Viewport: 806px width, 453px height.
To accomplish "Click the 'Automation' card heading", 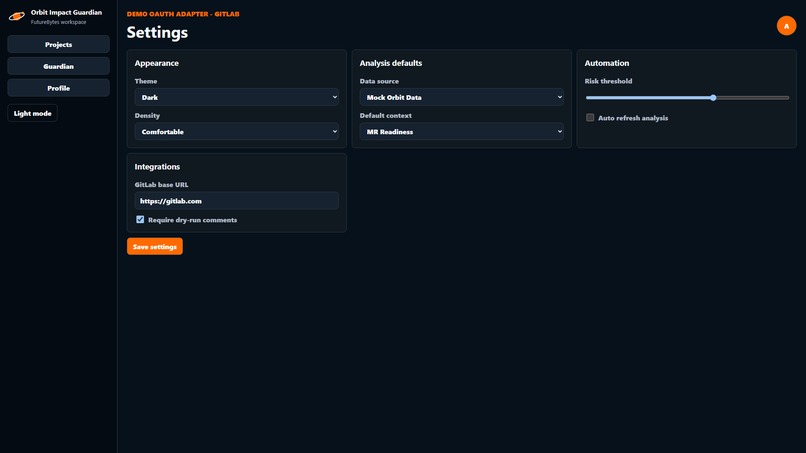I will point(607,63).
